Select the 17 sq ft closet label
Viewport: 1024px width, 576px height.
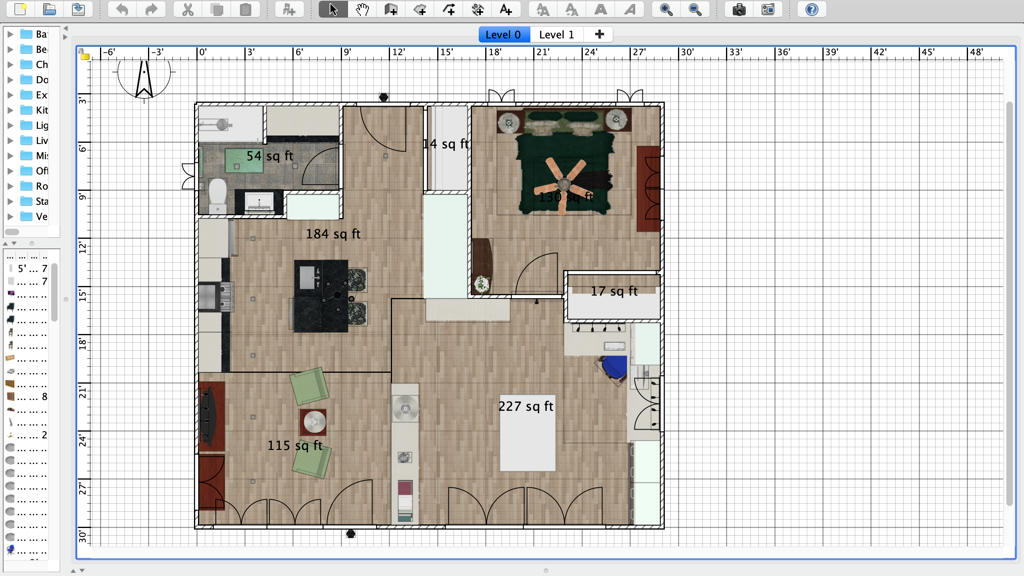(x=614, y=291)
